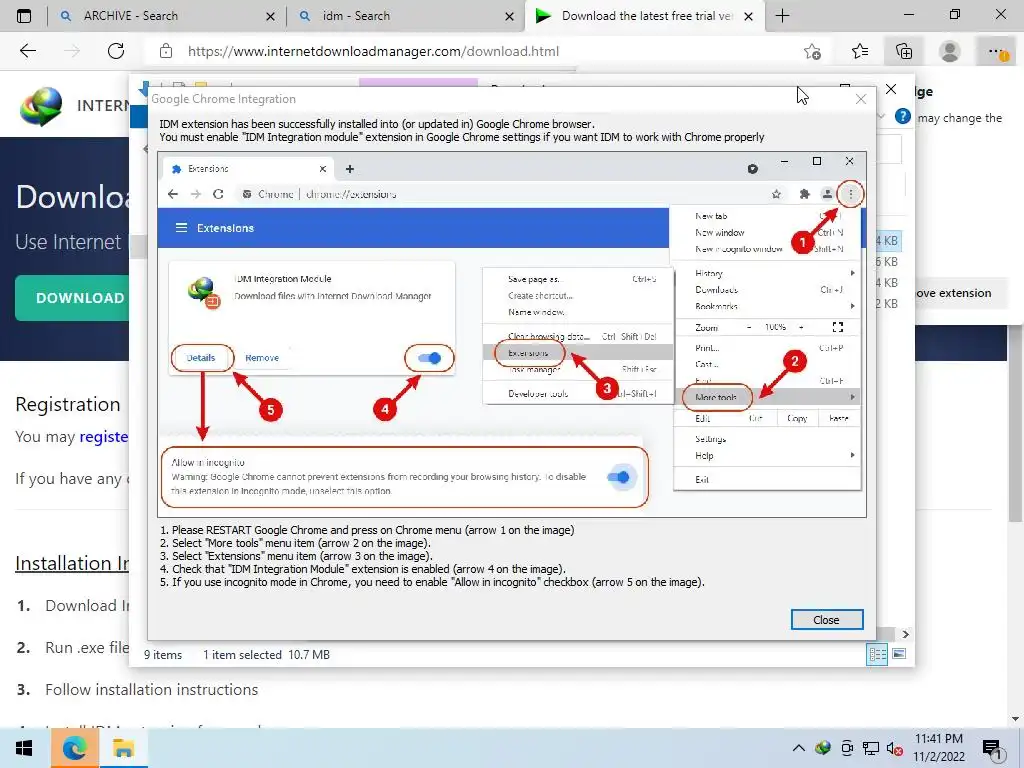Open network status tray icon
The height and width of the screenshot is (768, 1024).
pyautogui.click(x=871, y=748)
